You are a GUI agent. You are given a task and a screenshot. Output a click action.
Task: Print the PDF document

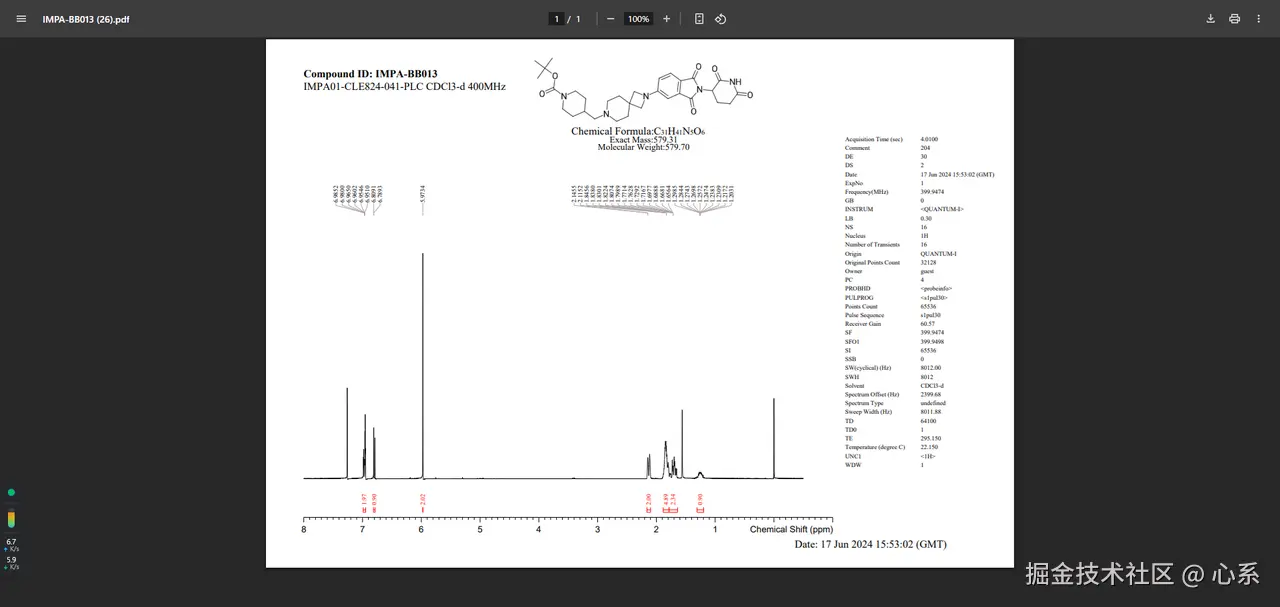pos(1235,19)
